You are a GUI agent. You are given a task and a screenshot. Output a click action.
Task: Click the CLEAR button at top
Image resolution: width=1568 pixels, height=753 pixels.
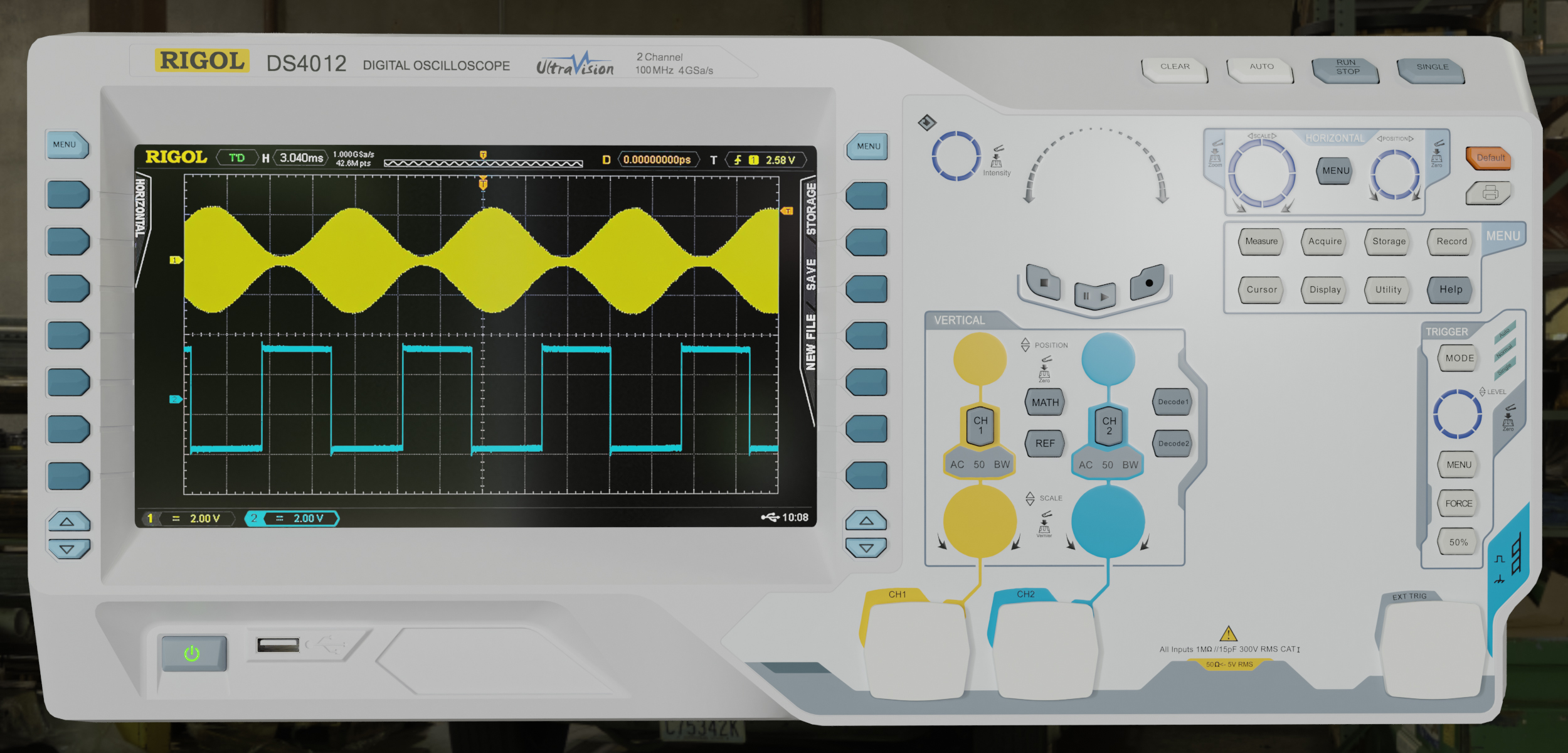pyautogui.click(x=1174, y=69)
